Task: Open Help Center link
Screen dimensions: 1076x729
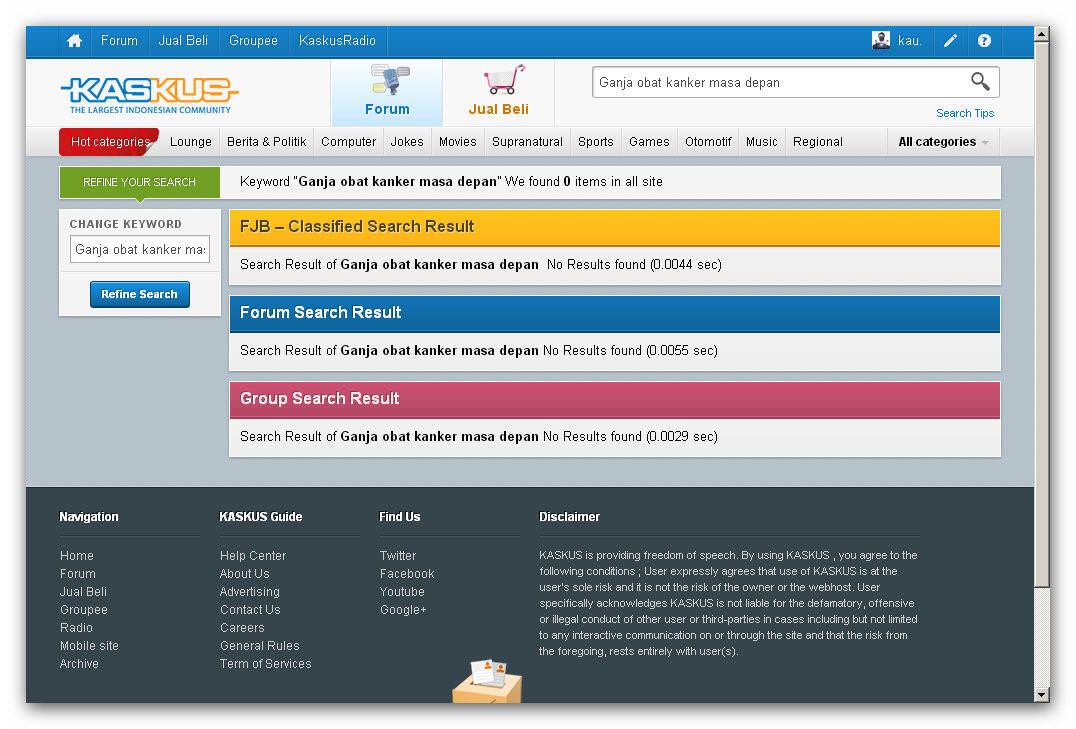Action: tap(253, 555)
